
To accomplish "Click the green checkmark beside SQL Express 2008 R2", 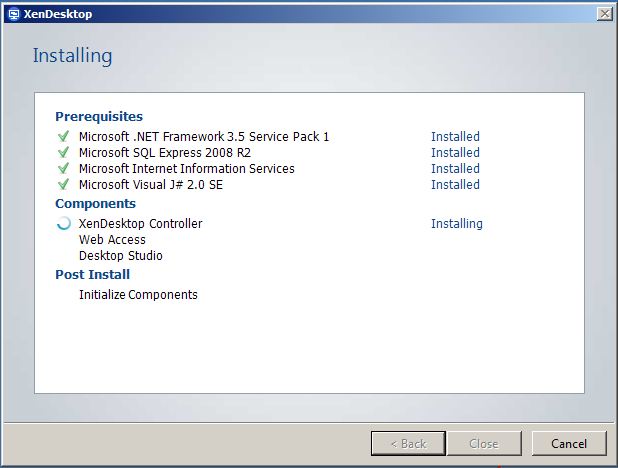I will click(63, 152).
